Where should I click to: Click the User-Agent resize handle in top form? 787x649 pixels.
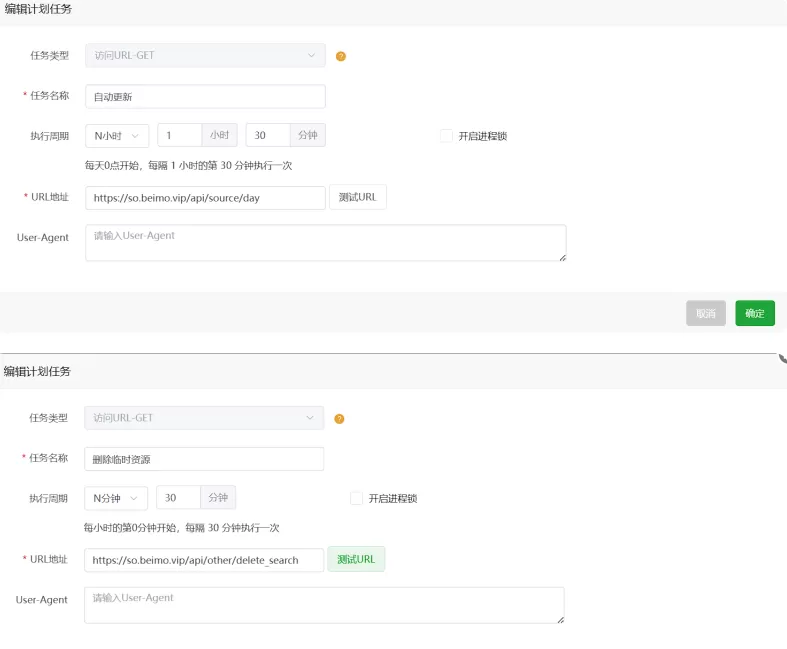(563, 257)
